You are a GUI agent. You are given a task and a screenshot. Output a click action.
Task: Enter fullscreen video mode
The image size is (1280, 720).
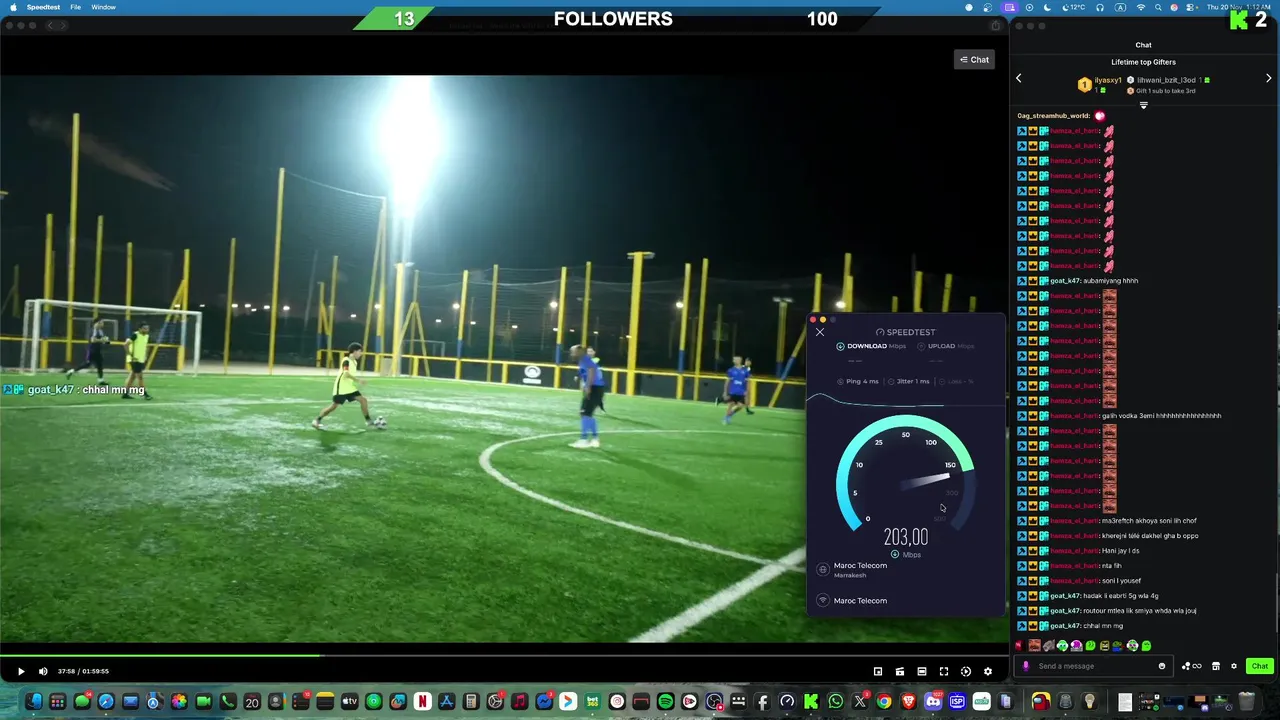pyautogui.click(x=944, y=671)
